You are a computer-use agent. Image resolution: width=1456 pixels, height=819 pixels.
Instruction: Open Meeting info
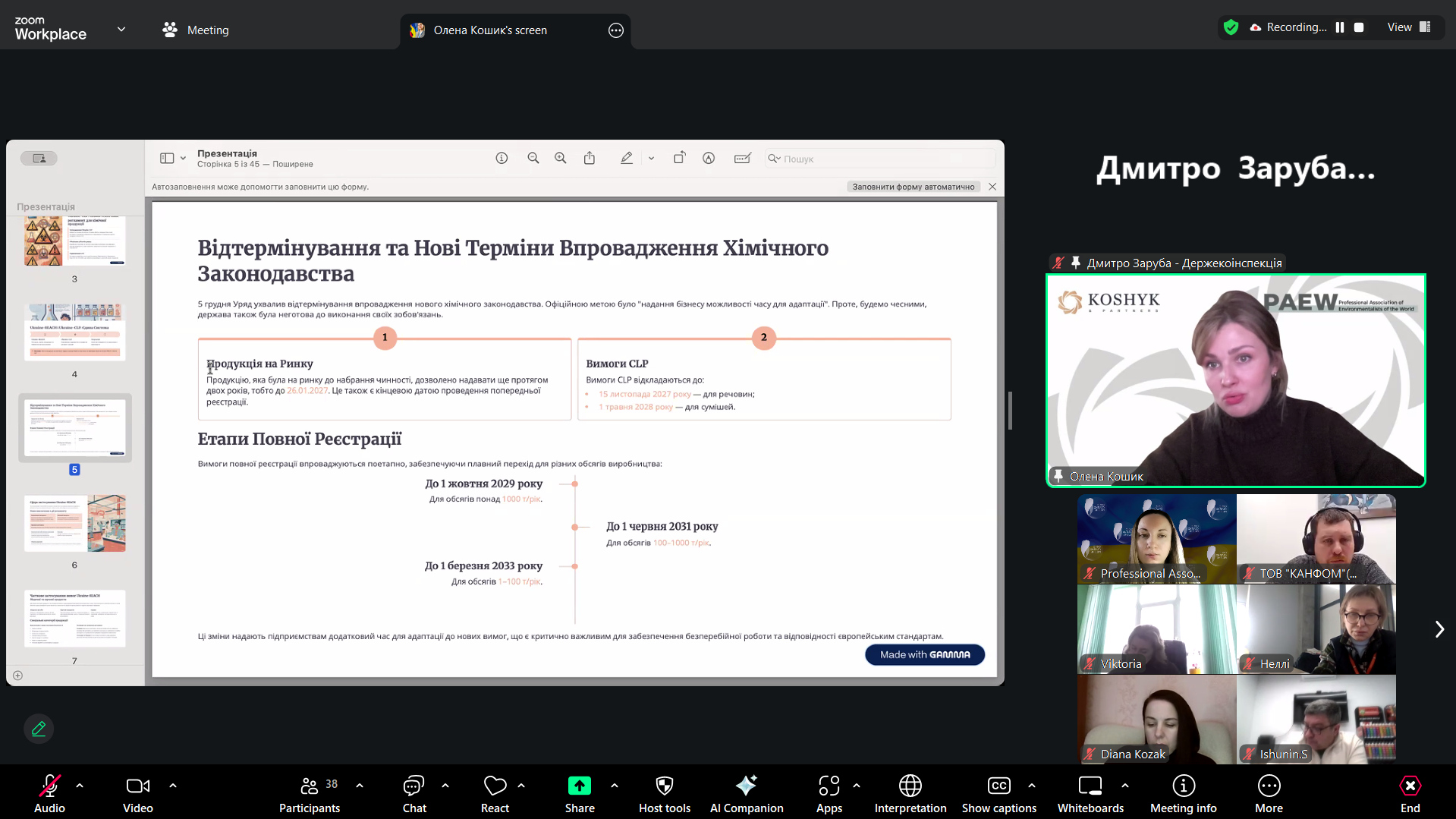[1183, 793]
